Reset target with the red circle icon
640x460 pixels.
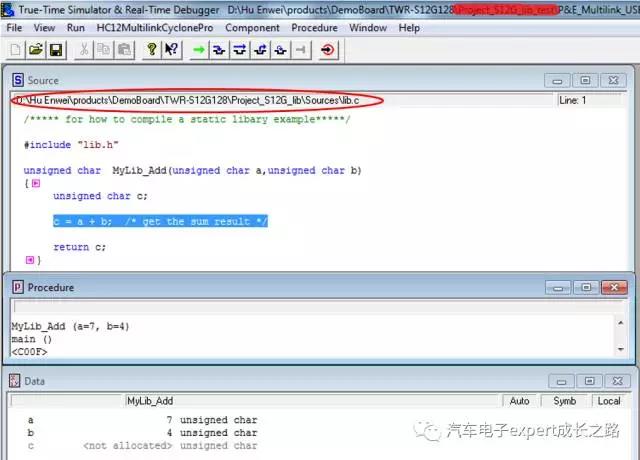[x=328, y=49]
